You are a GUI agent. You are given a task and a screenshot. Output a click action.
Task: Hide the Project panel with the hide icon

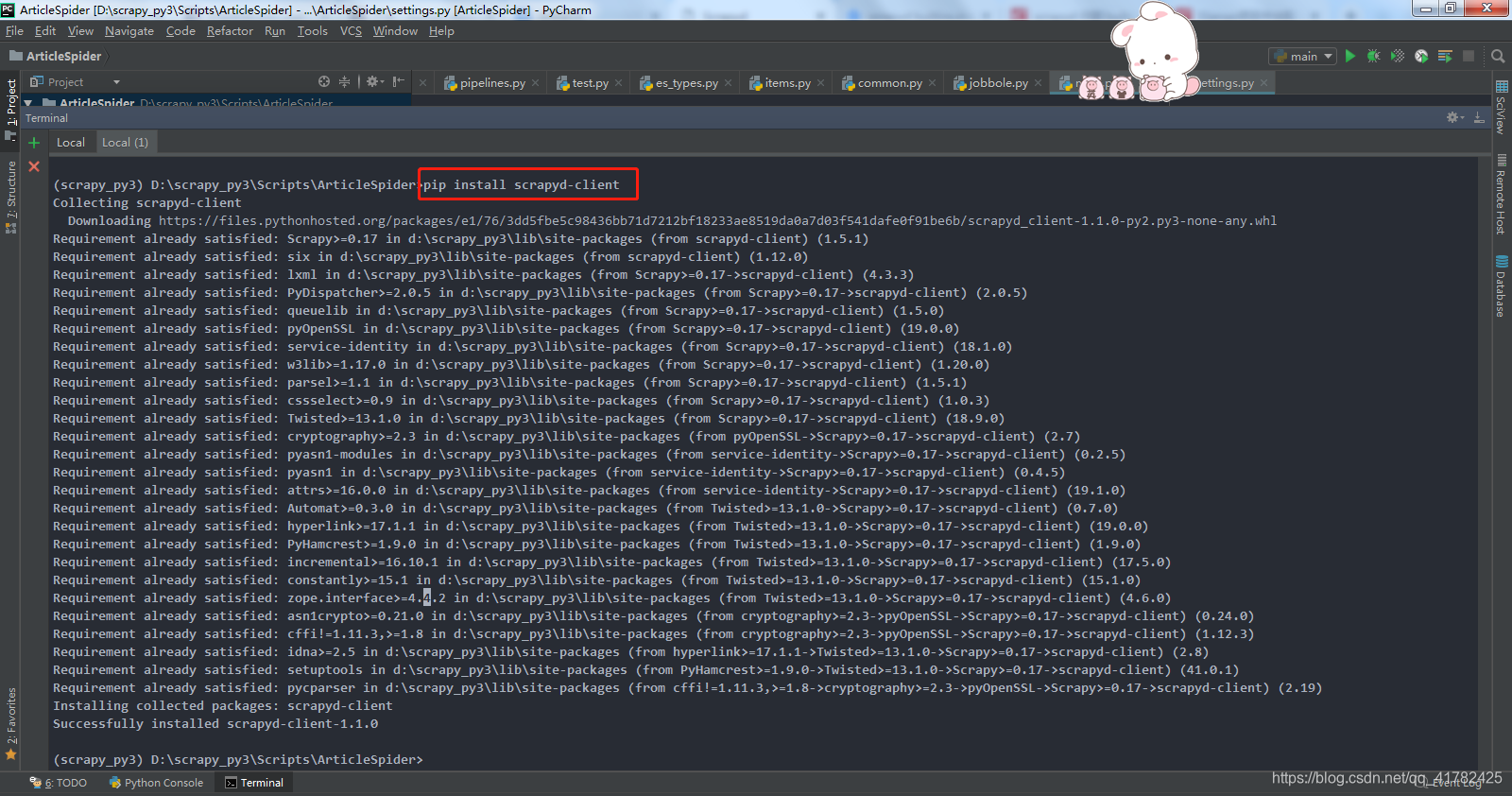pos(399,82)
